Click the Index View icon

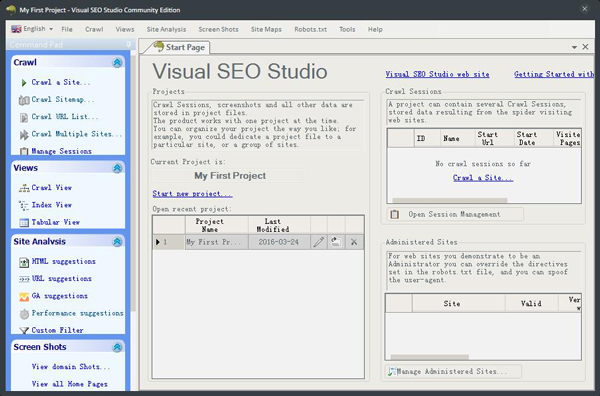[24, 205]
